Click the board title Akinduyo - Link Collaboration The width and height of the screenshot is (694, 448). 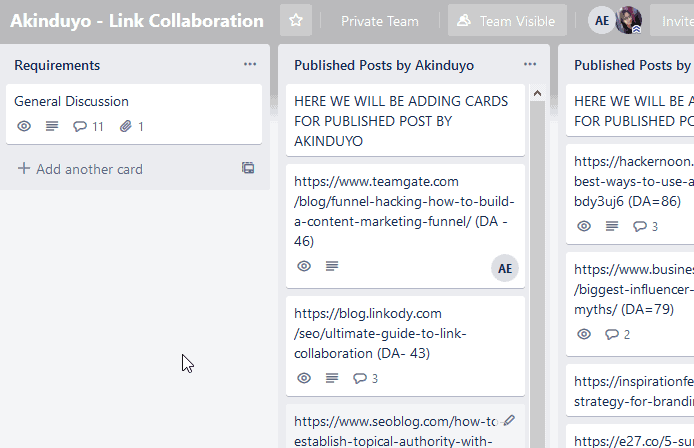pyautogui.click(x=137, y=21)
